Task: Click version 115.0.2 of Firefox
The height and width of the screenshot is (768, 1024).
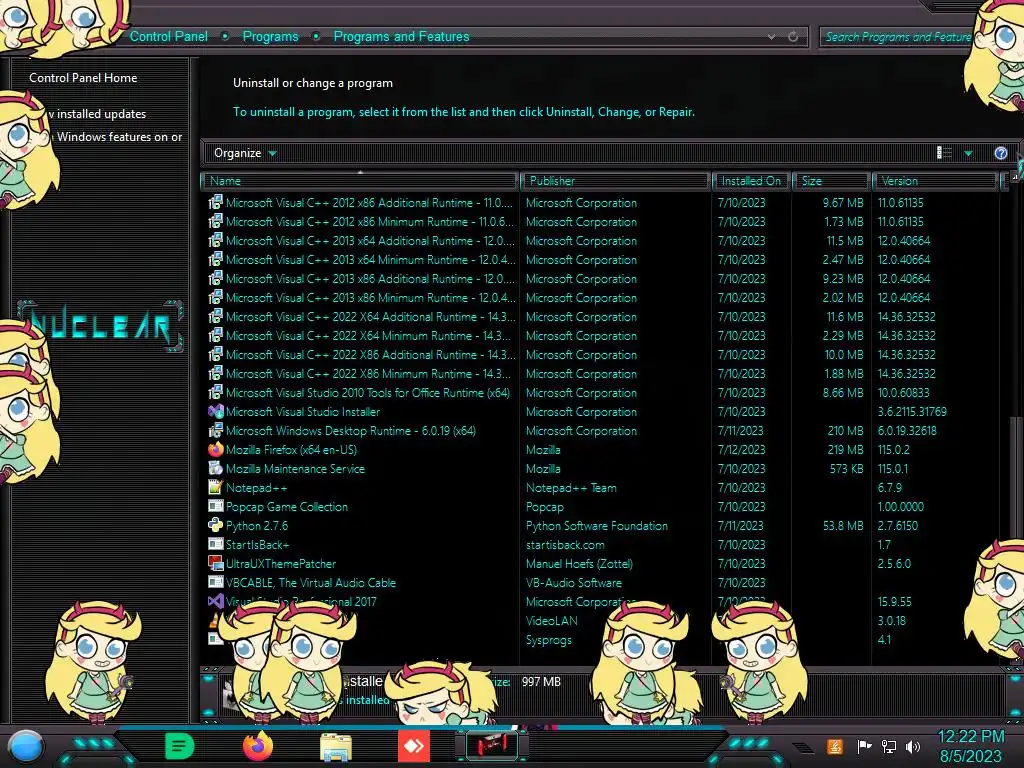Action: pos(894,449)
